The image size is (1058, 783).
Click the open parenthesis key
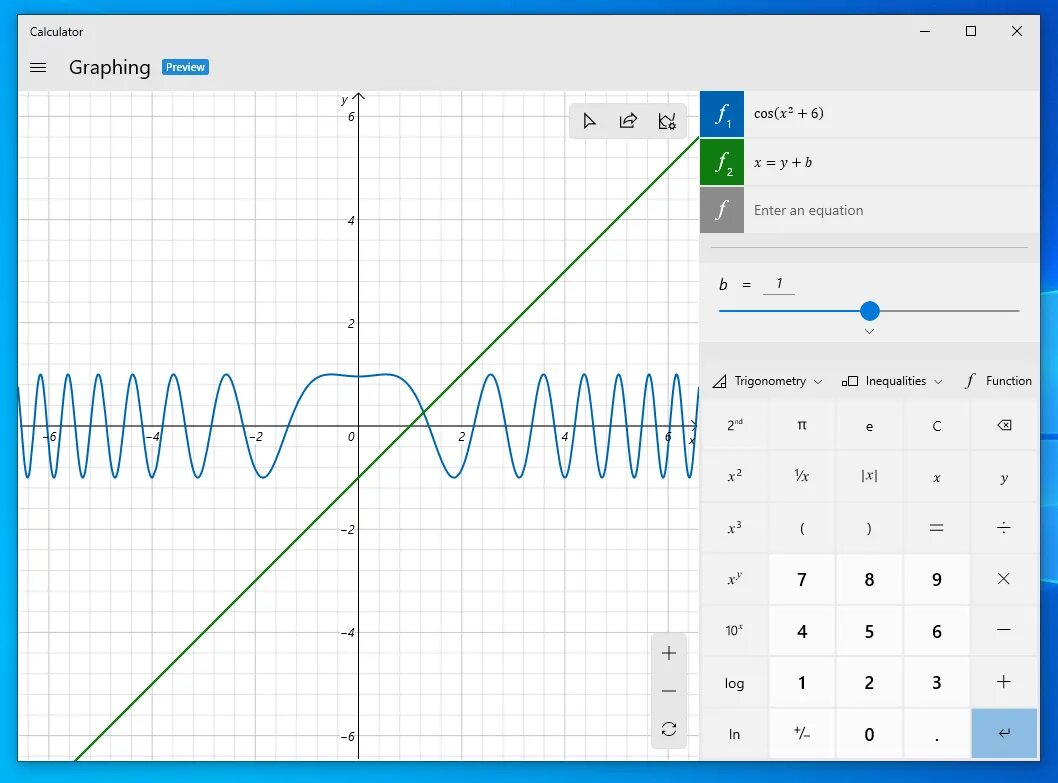[802, 528]
